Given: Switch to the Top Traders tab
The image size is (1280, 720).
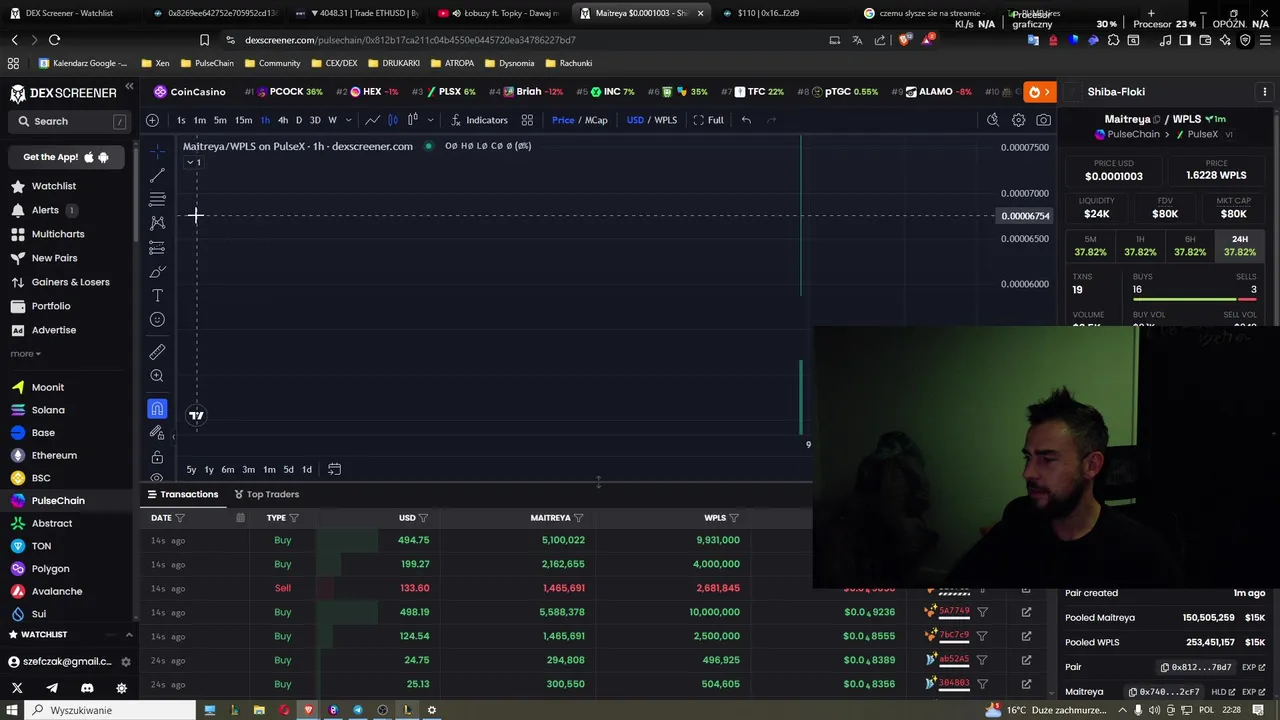Looking at the screenshot, I should tap(266, 494).
